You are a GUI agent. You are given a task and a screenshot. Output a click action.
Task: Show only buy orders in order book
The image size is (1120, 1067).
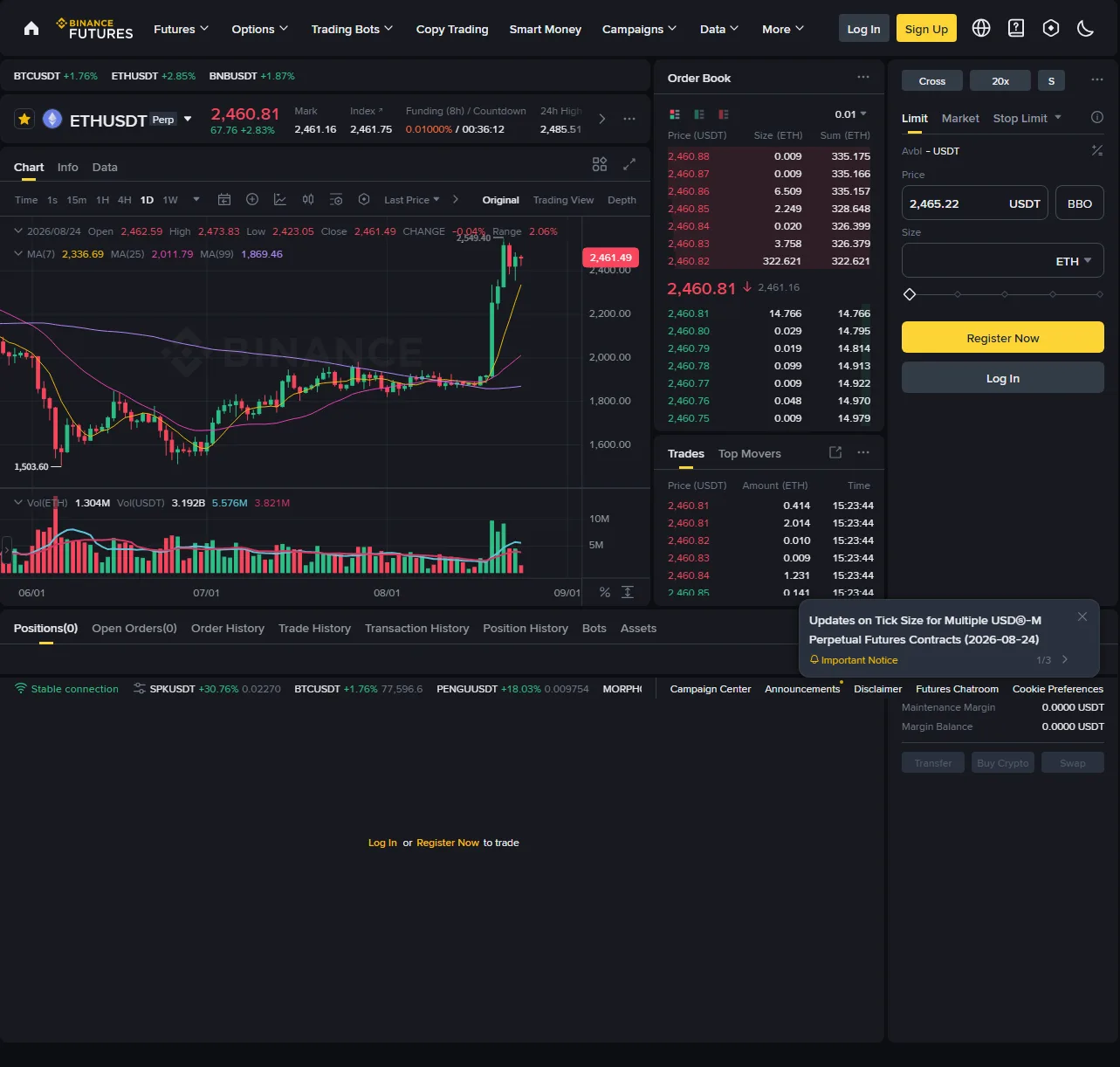pos(699,114)
